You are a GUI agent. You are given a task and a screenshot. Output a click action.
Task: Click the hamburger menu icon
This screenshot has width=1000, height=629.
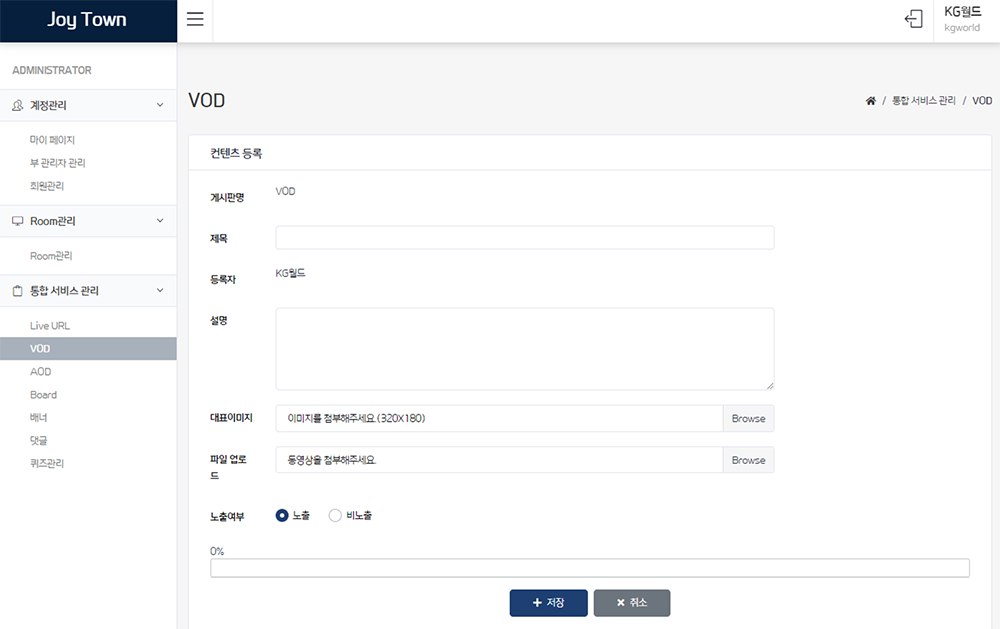coord(195,20)
